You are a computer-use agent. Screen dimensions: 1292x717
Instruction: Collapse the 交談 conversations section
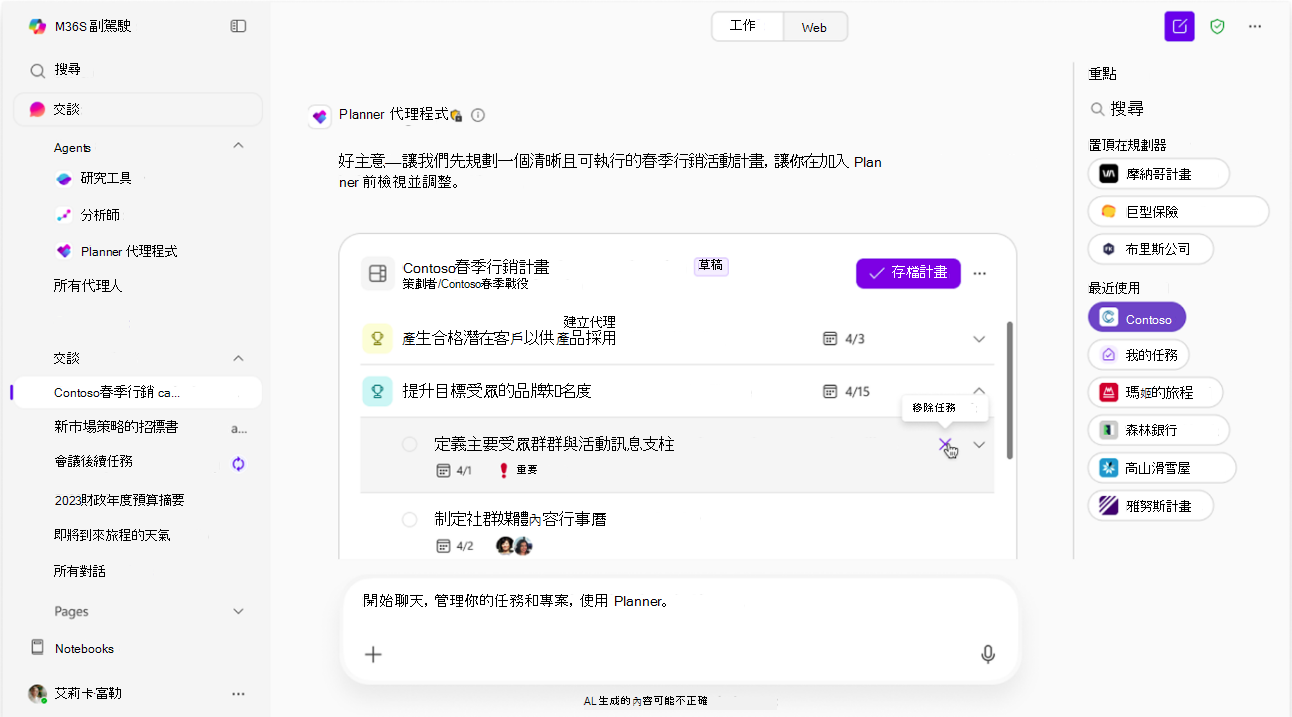point(238,357)
